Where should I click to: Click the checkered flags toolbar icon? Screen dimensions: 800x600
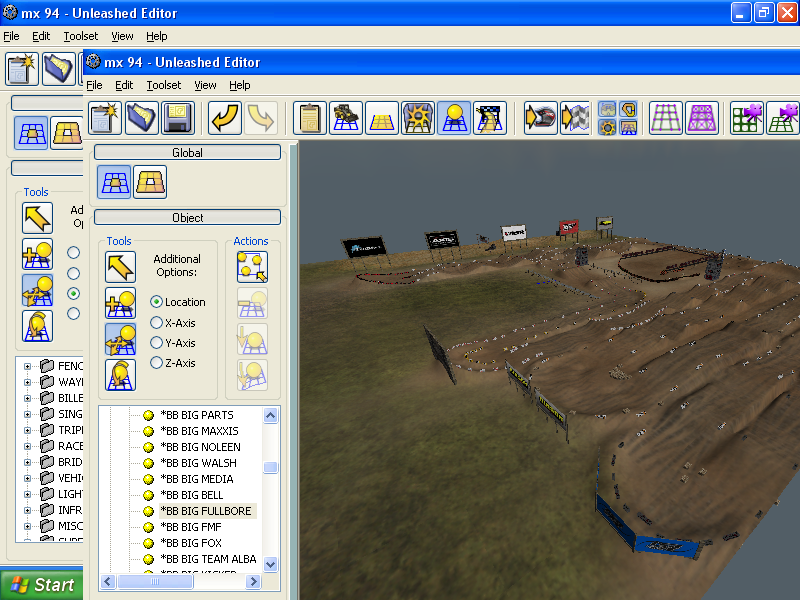[575, 118]
